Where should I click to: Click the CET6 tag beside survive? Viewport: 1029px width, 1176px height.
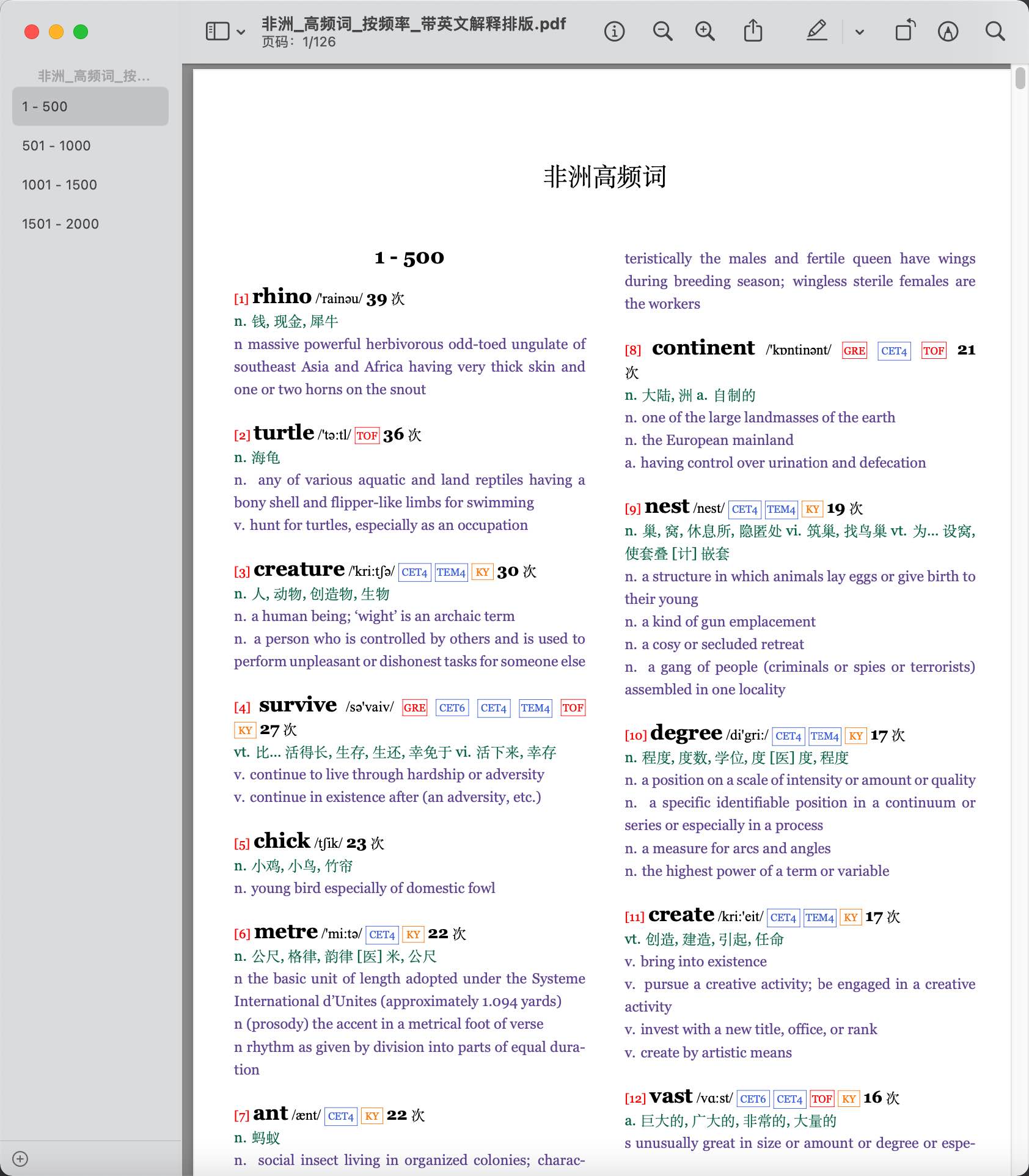pyautogui.click(x=452, y=708)
